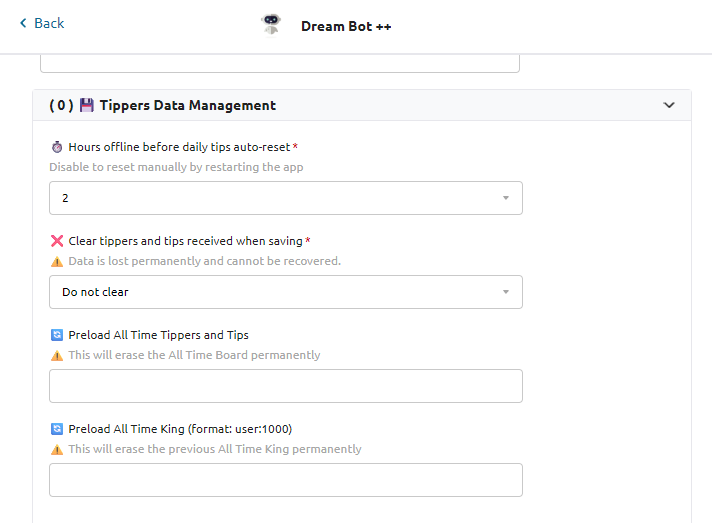The width and height of the screenshot is (712, 523).
Task: Click the red X icon beside Clear tippers
Action: pyautogui.click(x=57, y=241)
